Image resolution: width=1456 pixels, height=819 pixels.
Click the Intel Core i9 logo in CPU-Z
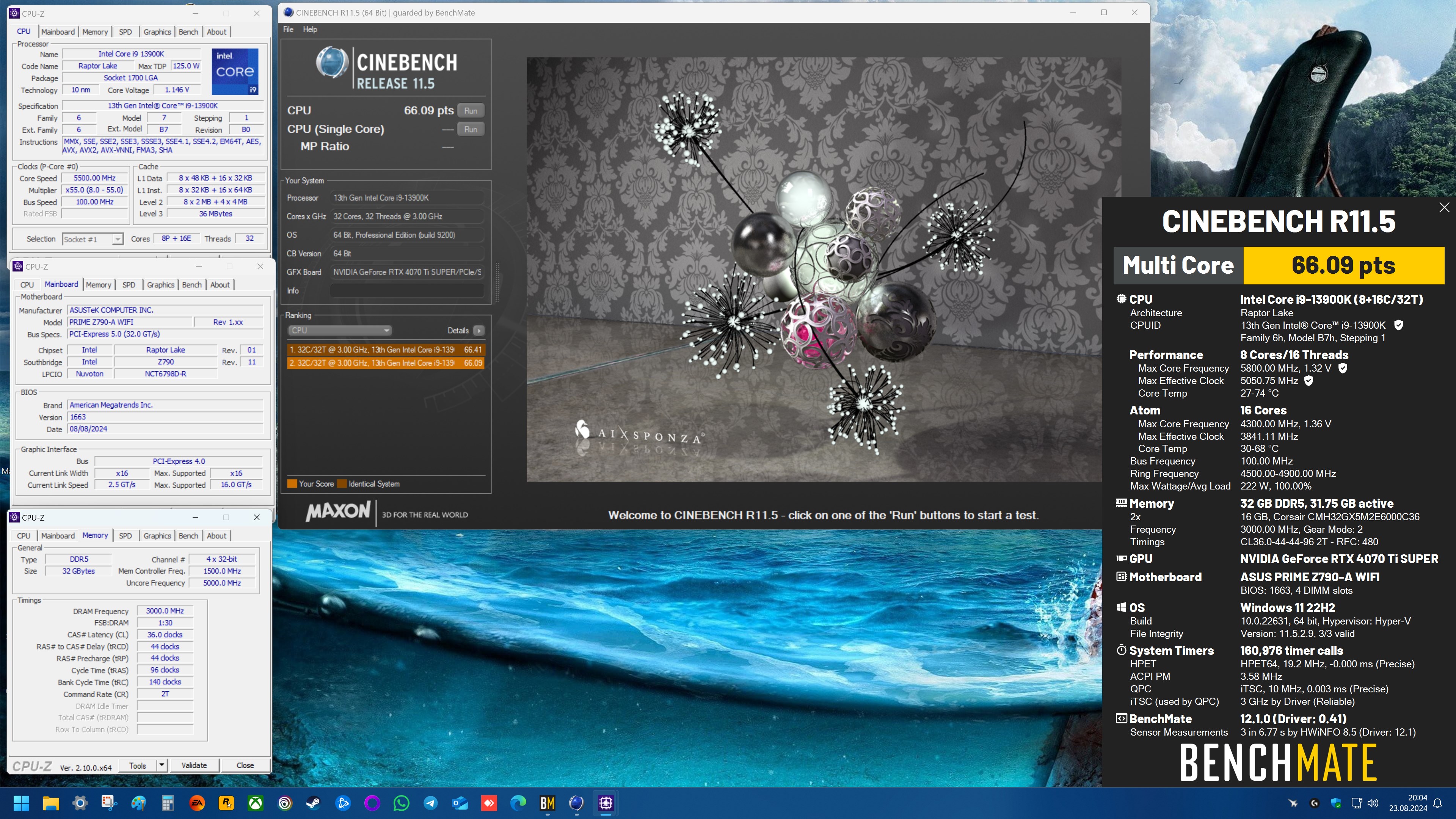pos(235,71)
